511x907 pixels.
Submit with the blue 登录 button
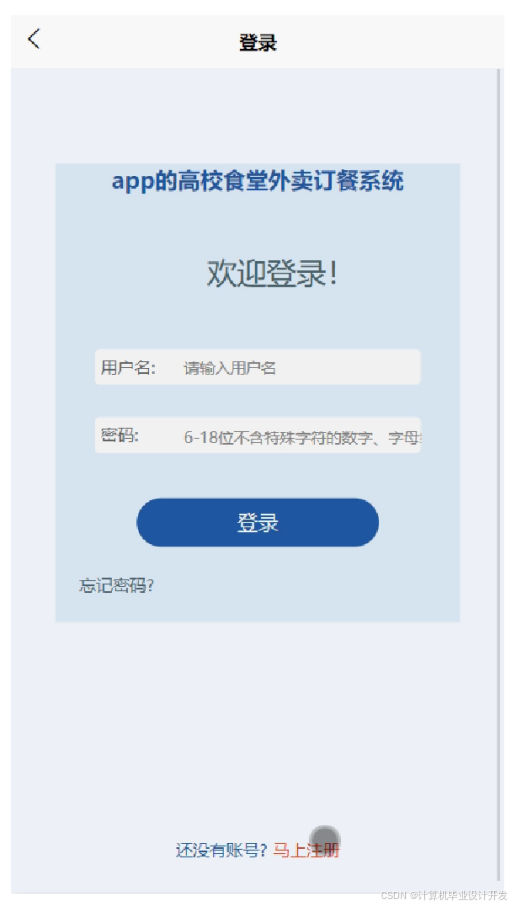point(258,522)
